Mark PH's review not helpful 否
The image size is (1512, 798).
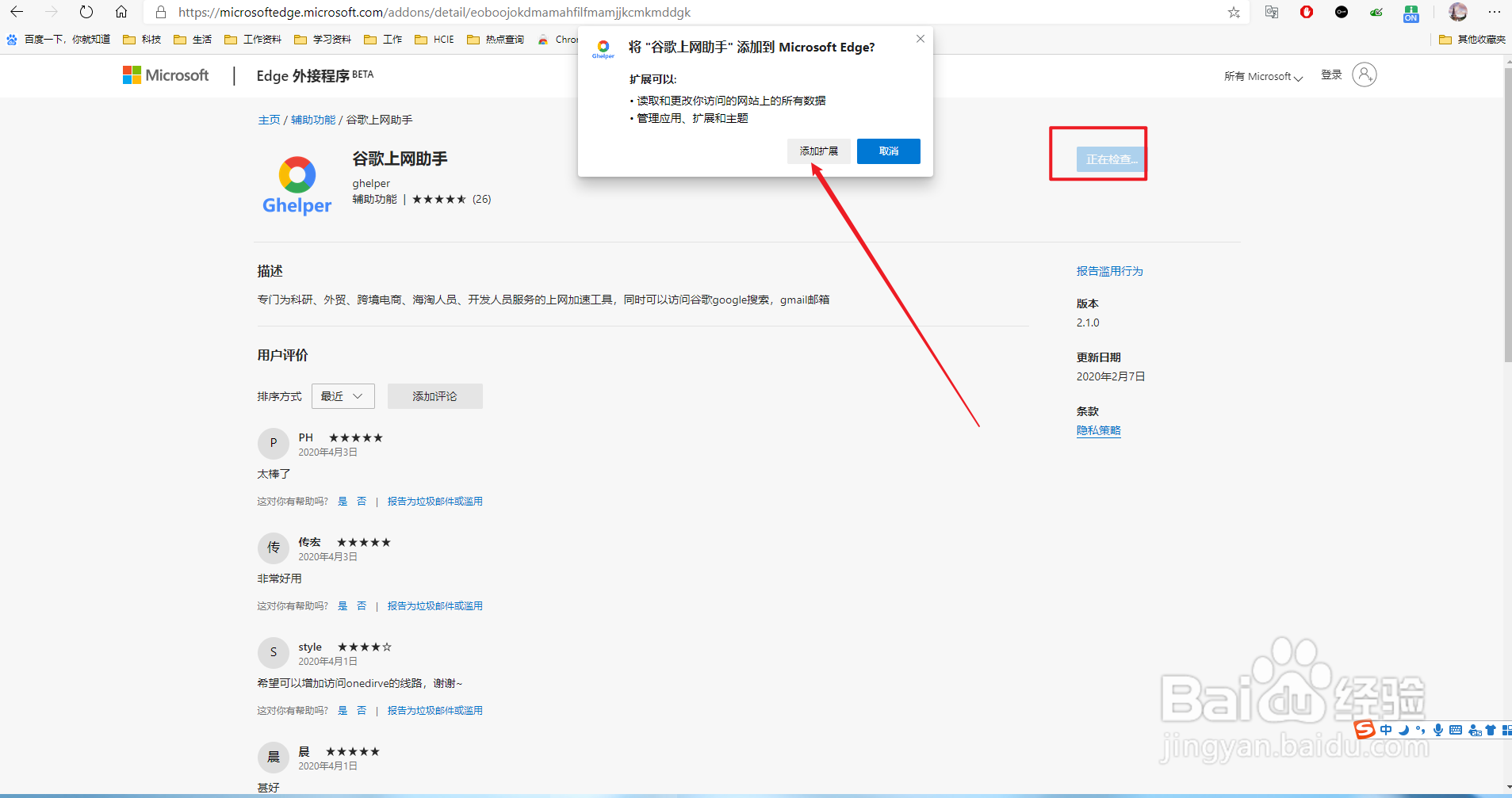pyautogui.click(x=362, y=501)
